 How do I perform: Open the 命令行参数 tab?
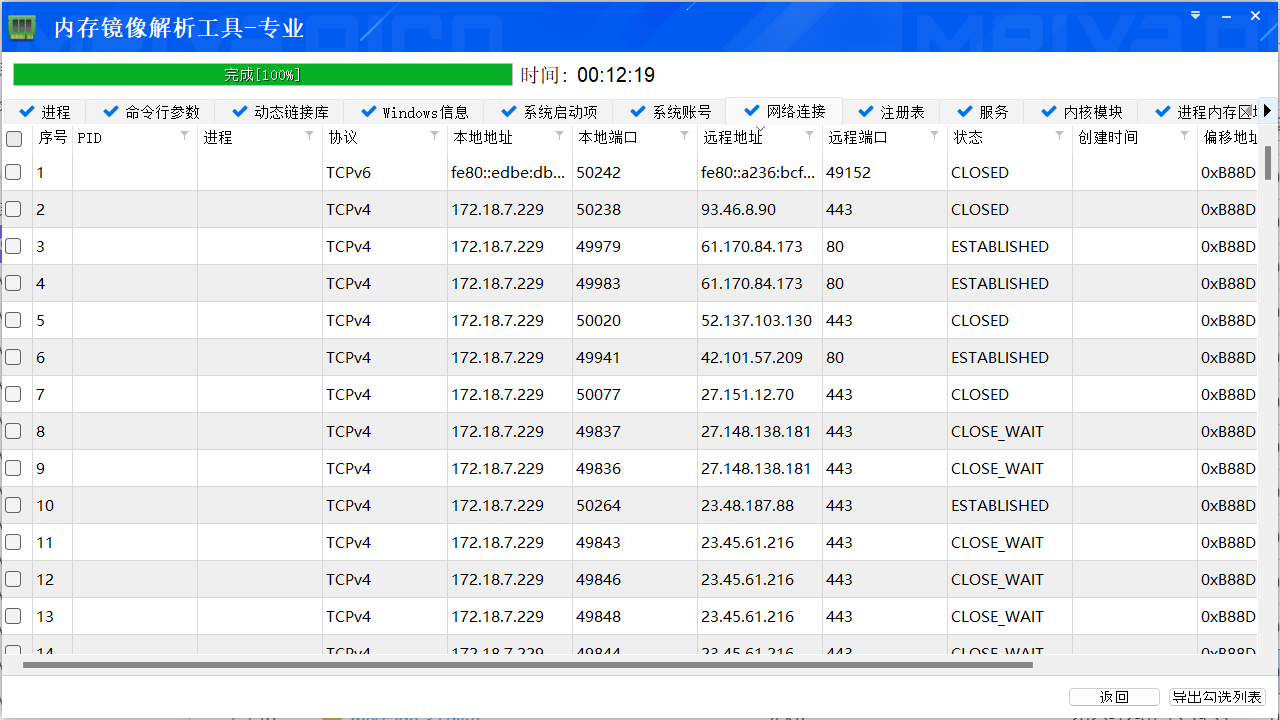pos(151,112)
